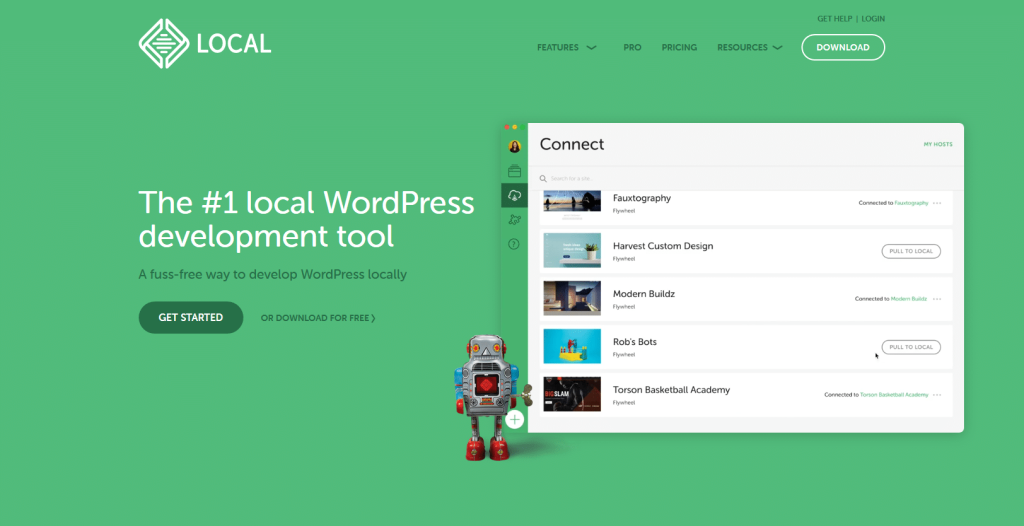Select the Modern Buildz site name

[644, 294]
